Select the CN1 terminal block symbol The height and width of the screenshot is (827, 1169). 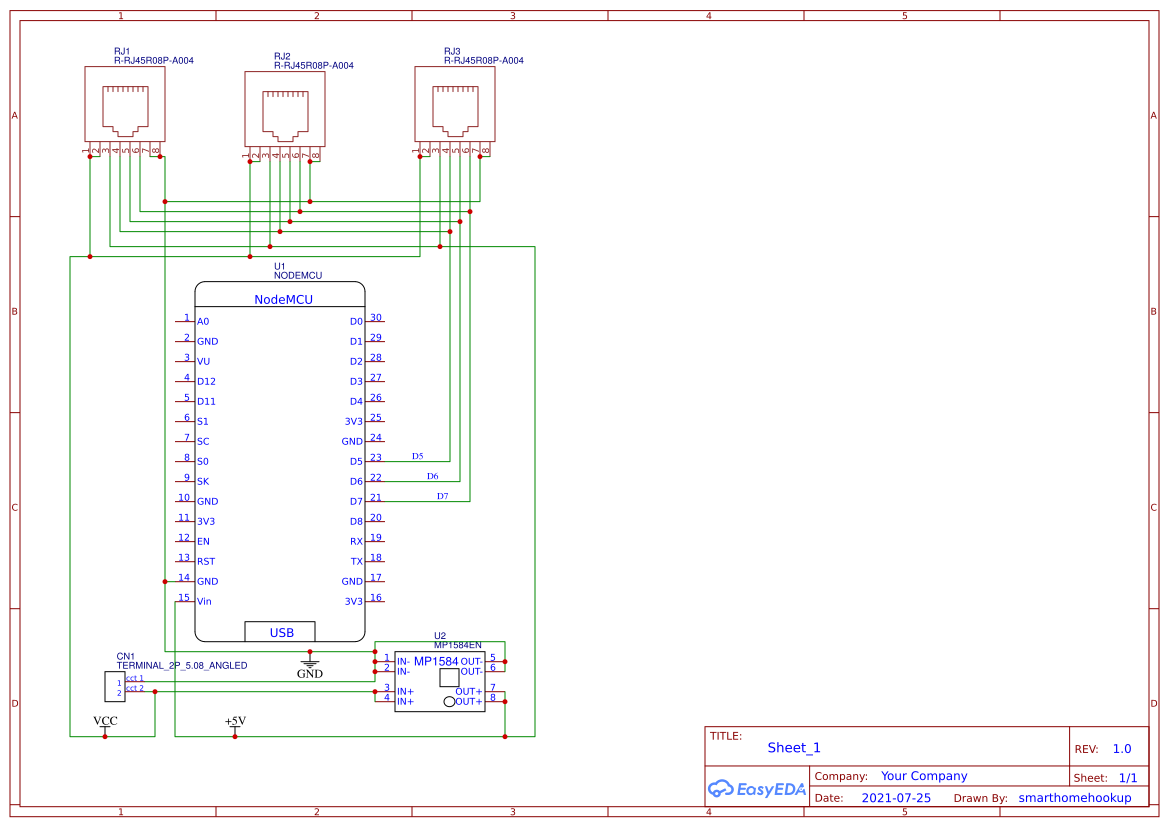(x=114, y=687)
